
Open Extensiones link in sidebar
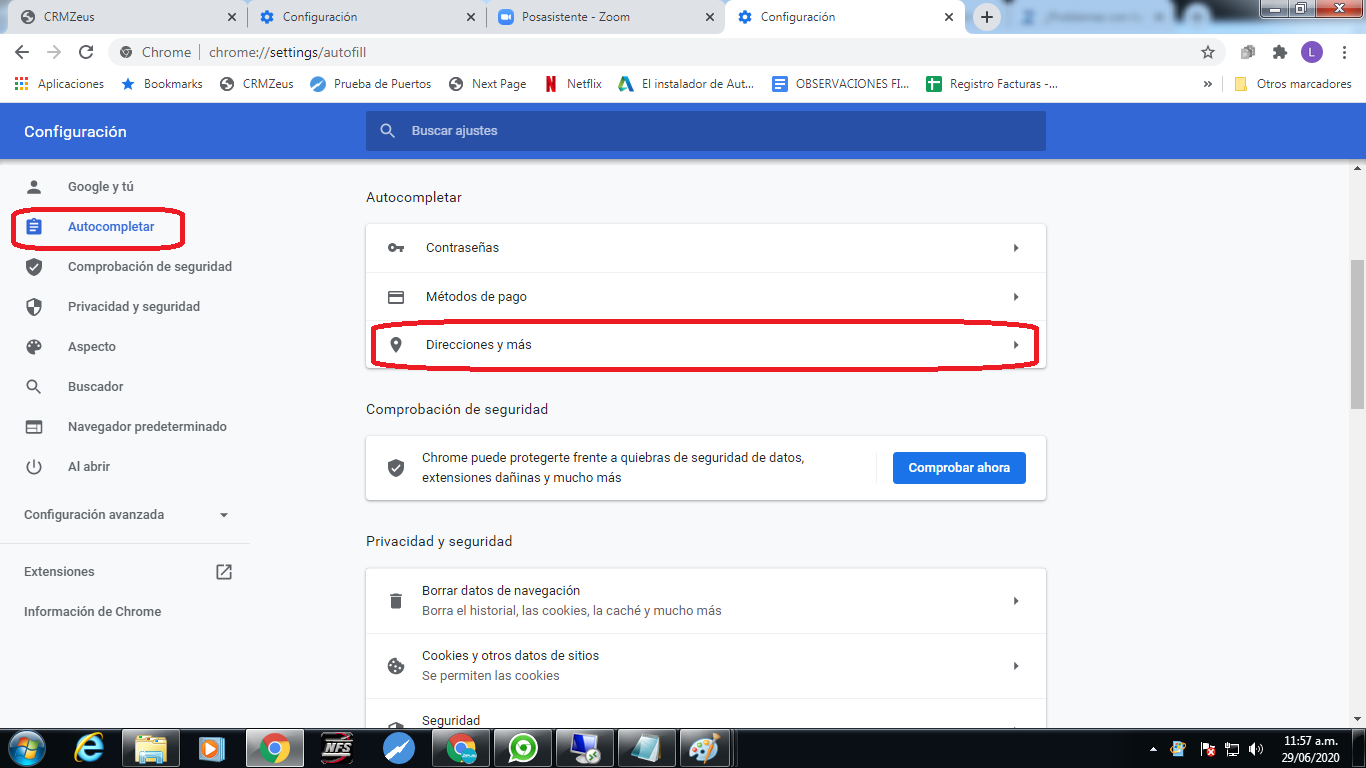(x=60, y=572)
